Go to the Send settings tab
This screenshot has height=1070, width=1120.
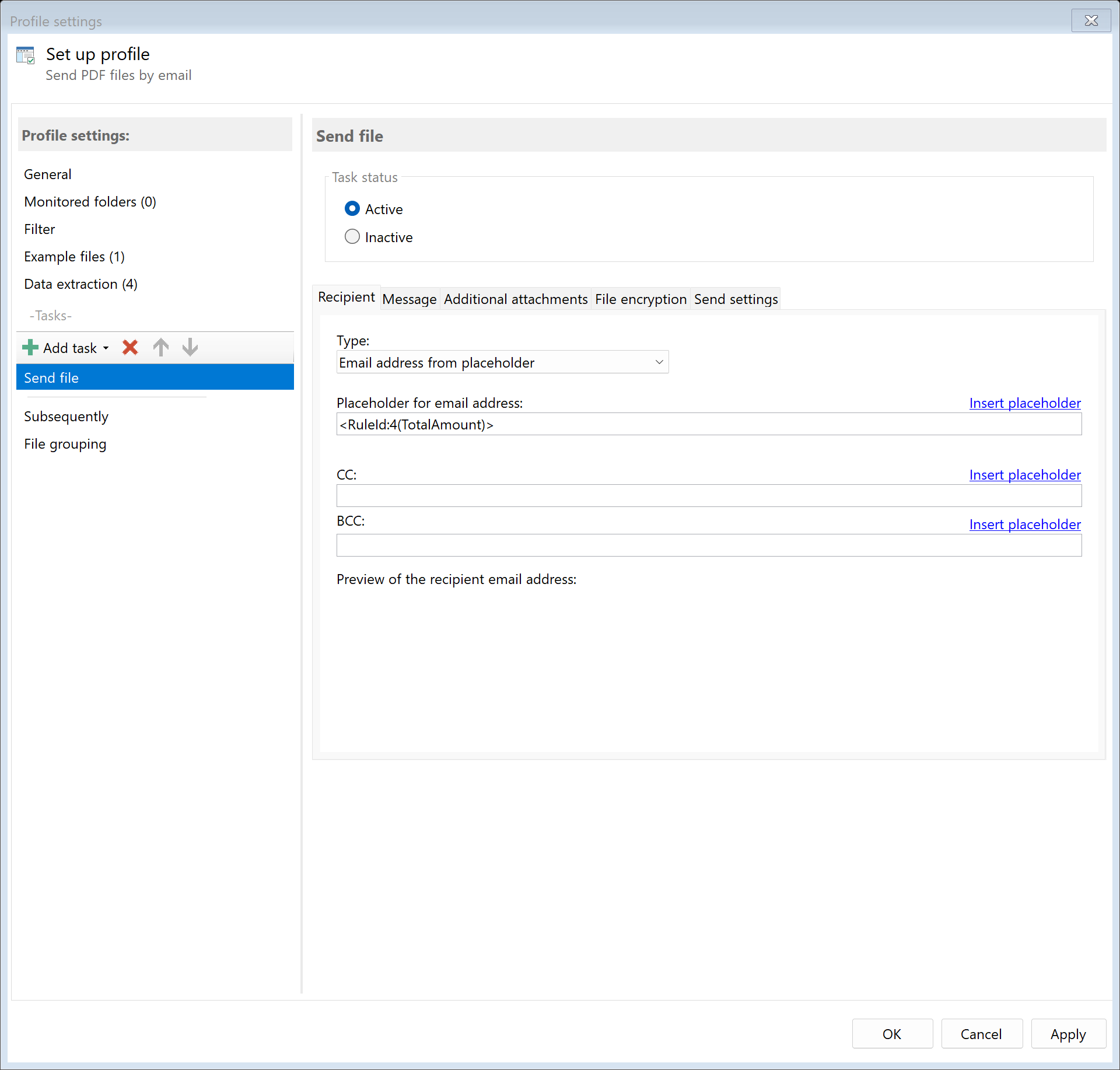tap(736, 299)
